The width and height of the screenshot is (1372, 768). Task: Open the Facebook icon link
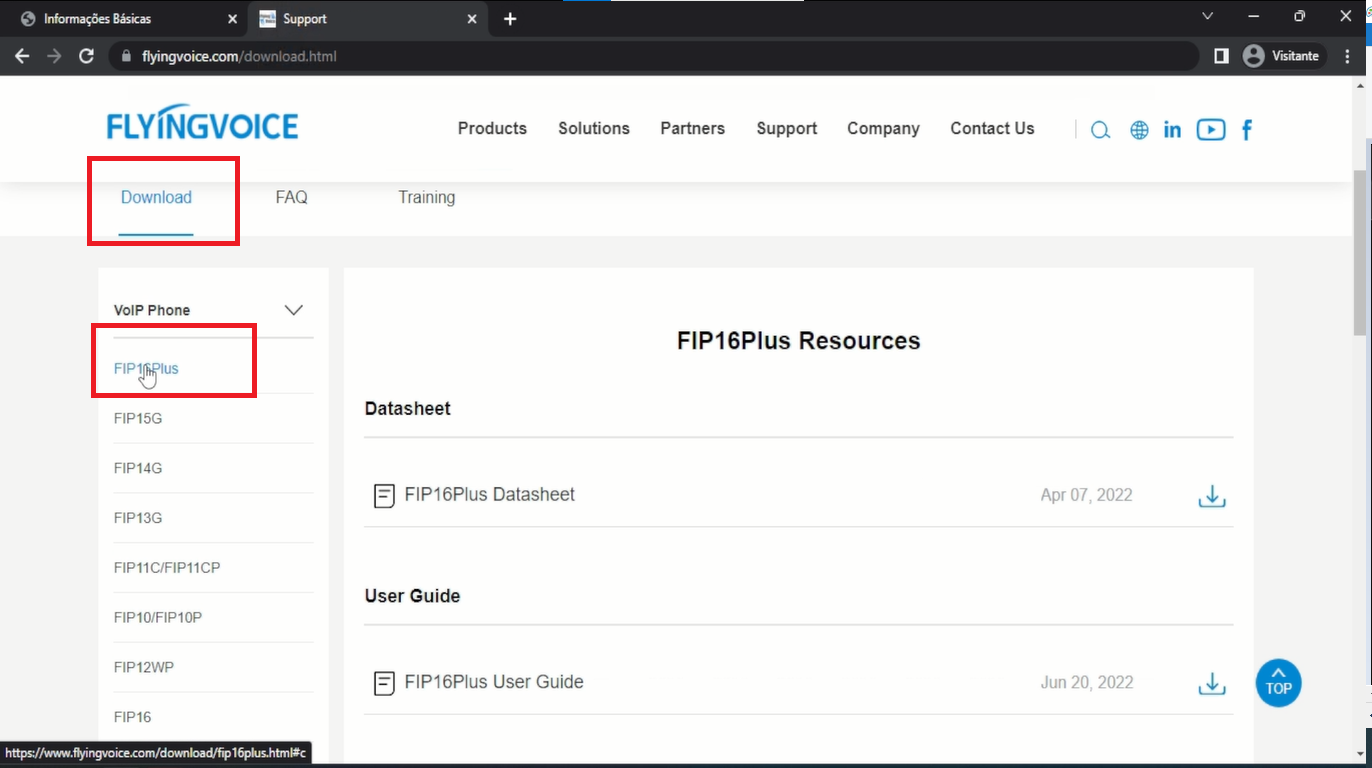tap(1247, 130)
